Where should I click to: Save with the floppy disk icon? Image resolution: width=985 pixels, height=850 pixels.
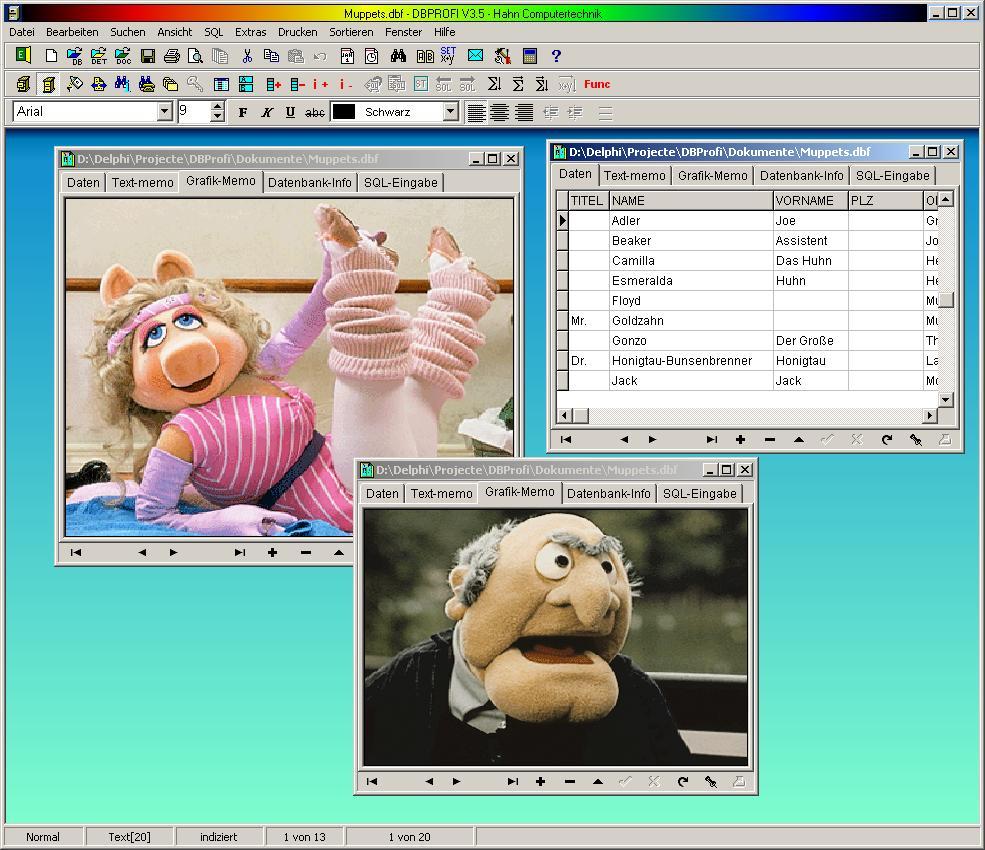148,56
